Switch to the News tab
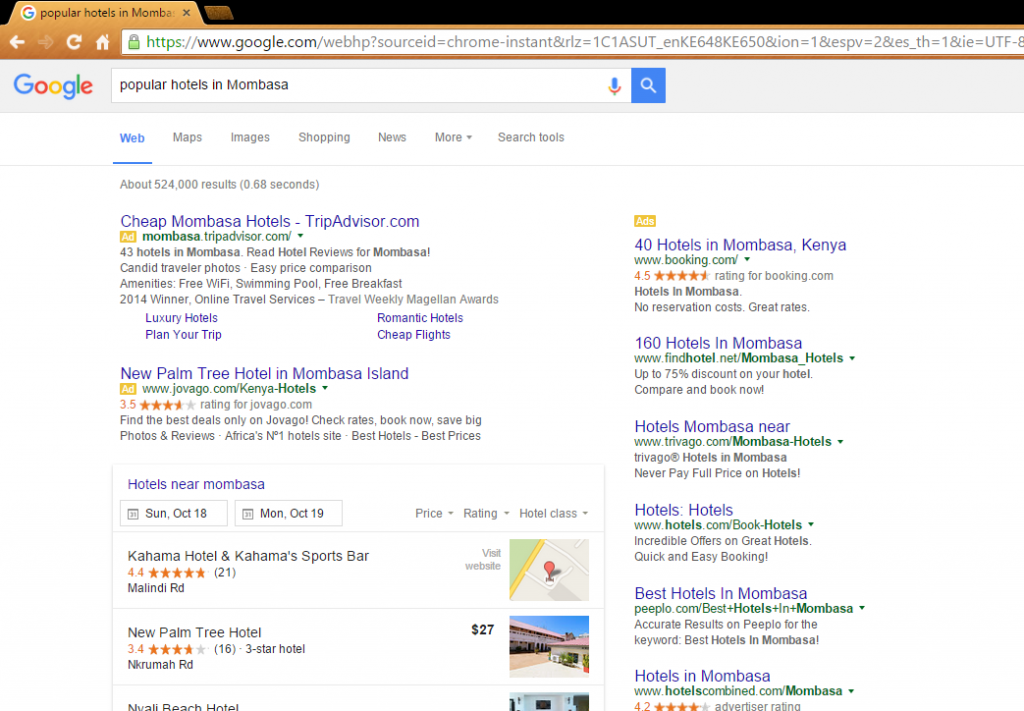Viewport: 1024px width, 711px height. tap(392, 137)
